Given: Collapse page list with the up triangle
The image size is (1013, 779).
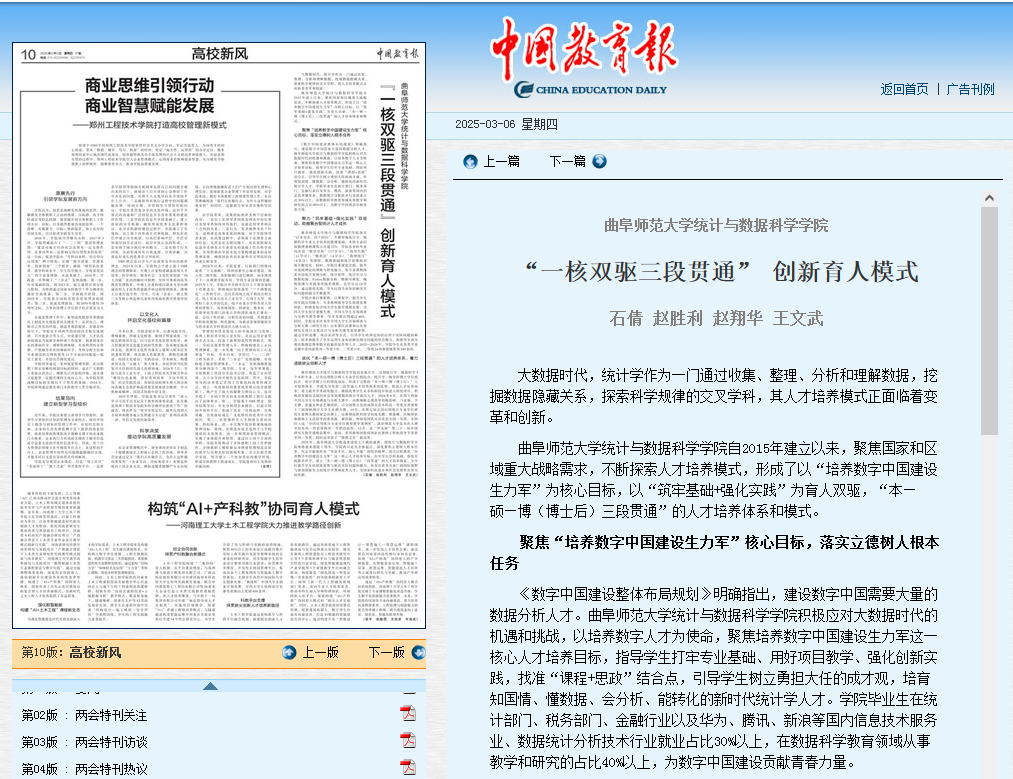Looking at the screenshot, I should click(210, 686).
